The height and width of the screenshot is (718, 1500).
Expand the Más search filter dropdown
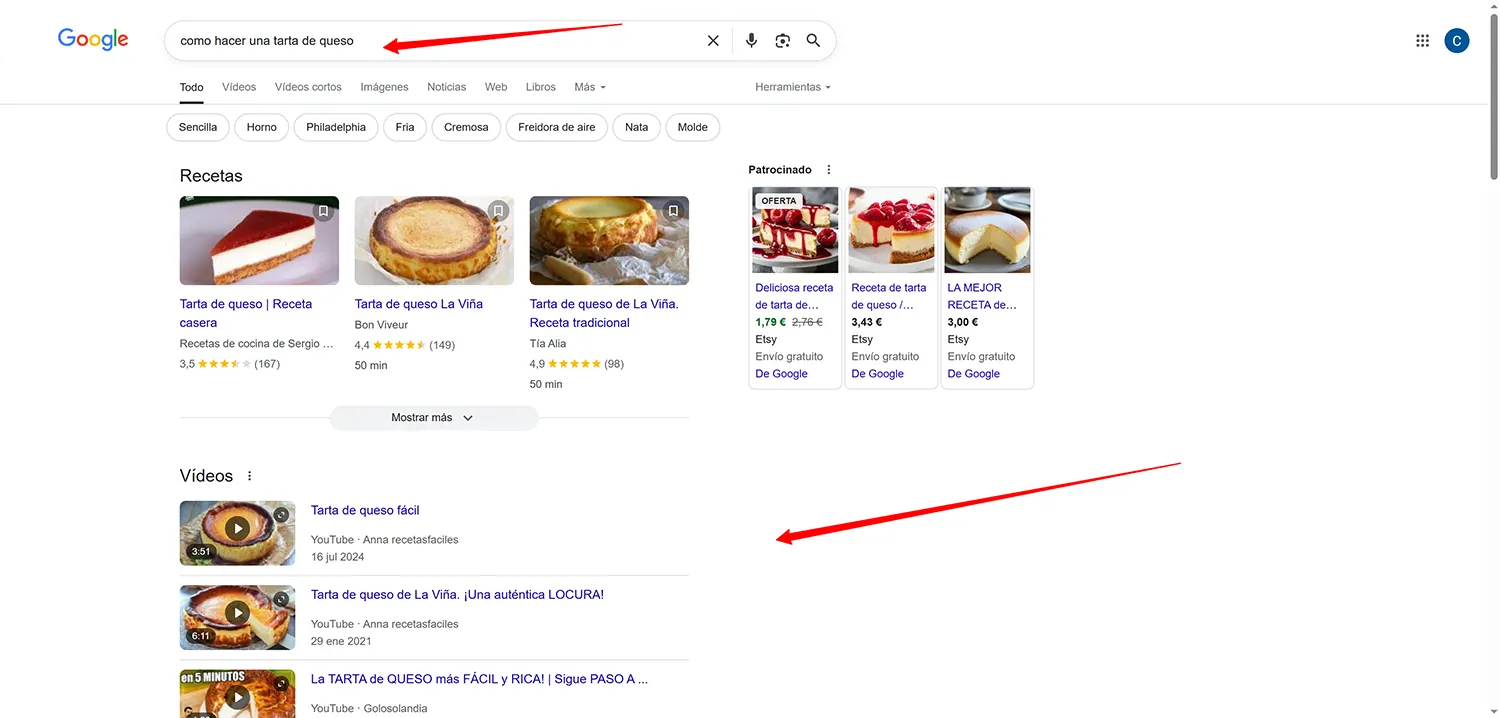click(590, 87)
